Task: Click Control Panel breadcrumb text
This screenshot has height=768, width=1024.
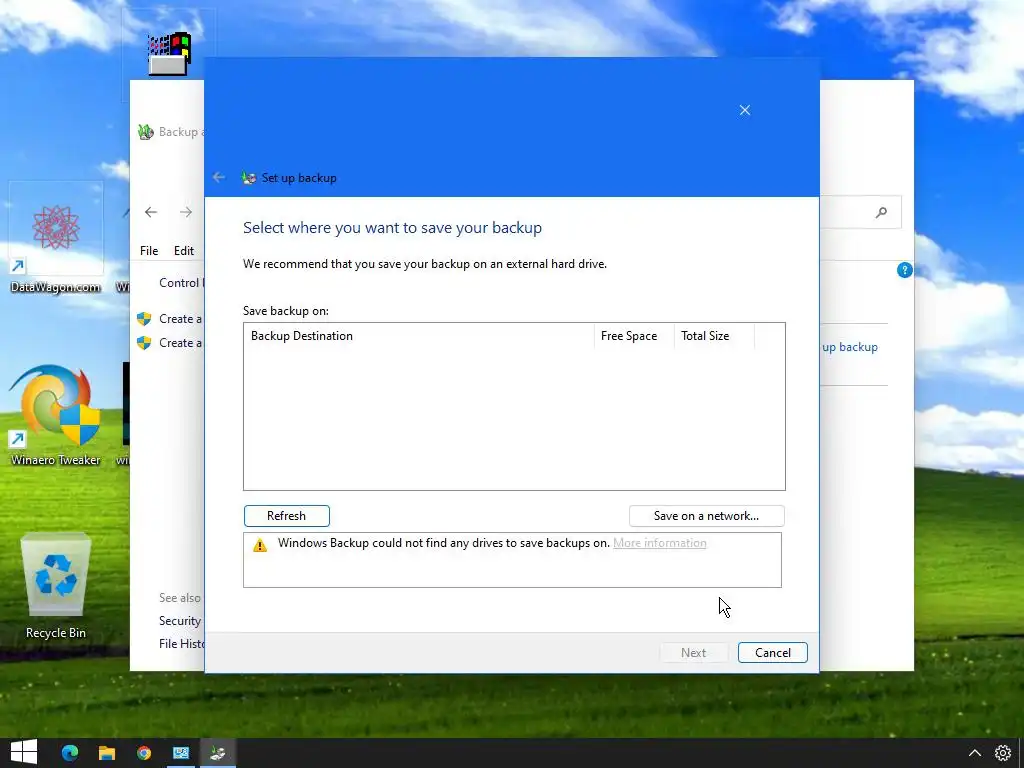Action: point(181,283)
